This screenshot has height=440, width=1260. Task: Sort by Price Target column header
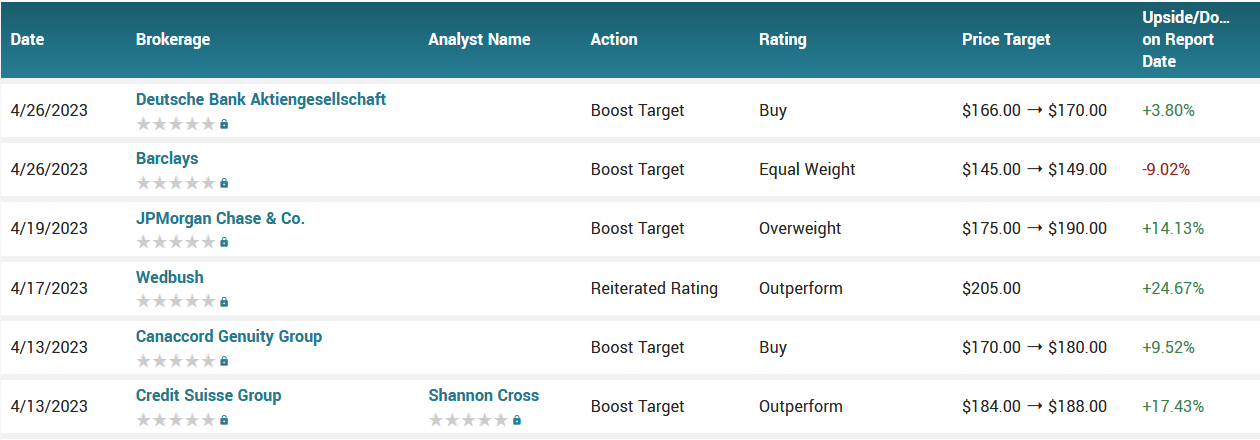pos(1006,40)
